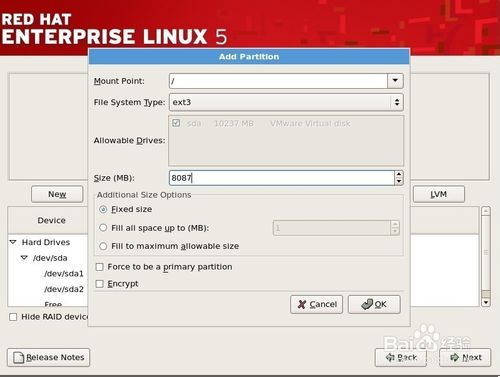Decrease Size (MB) with down arrow
This screenshot has height=377, width=500.
tap(399, 181)
